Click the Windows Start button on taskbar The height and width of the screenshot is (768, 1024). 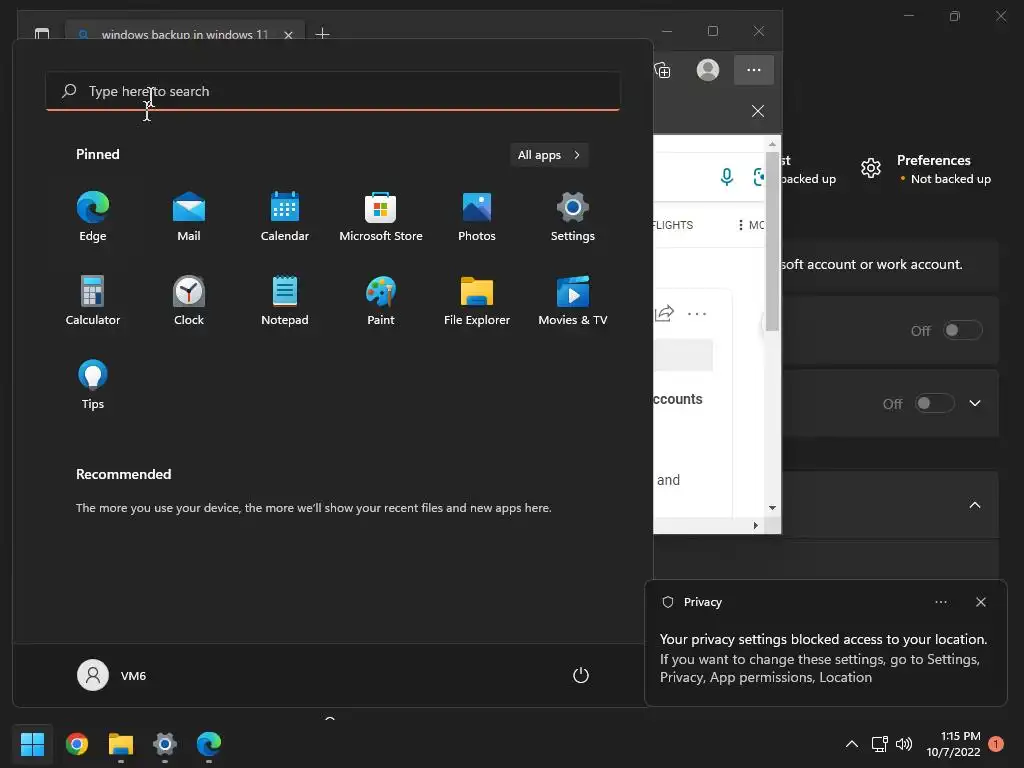[x=32, y=744]
